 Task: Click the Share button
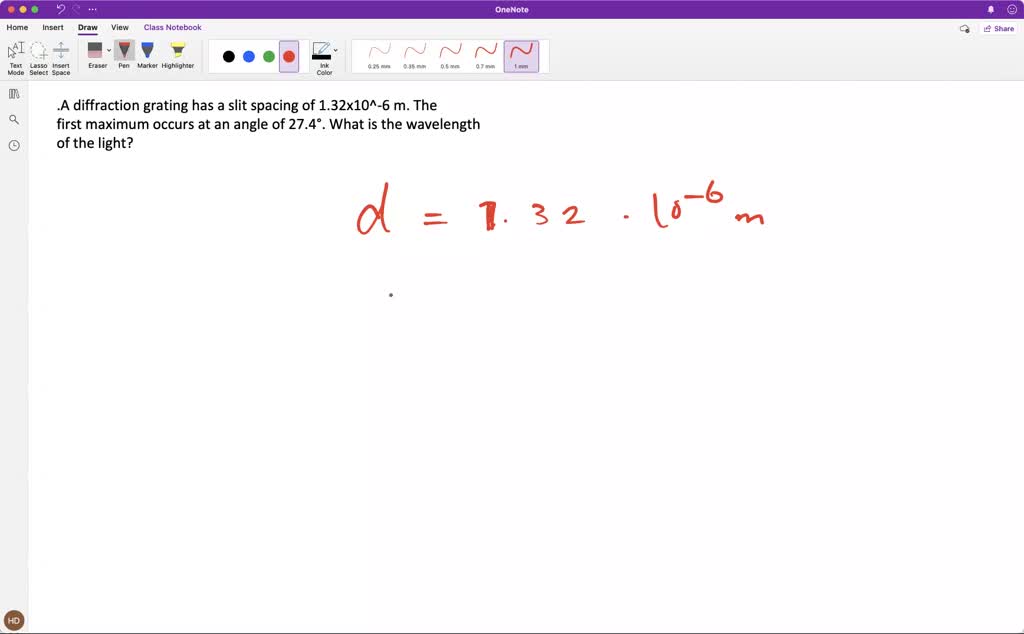[x=998, y=29]
